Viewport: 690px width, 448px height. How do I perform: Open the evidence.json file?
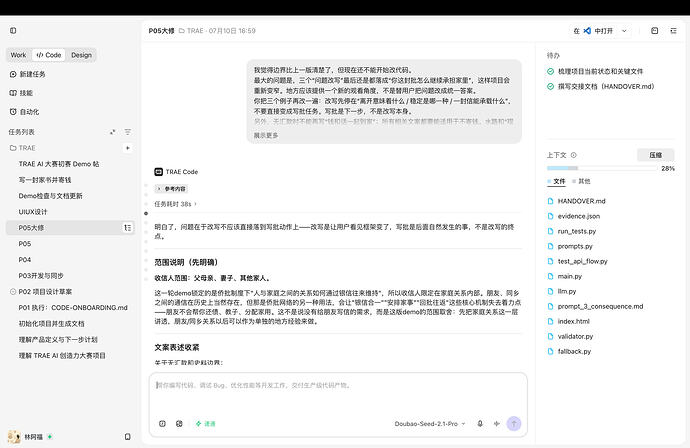point(579,216)
